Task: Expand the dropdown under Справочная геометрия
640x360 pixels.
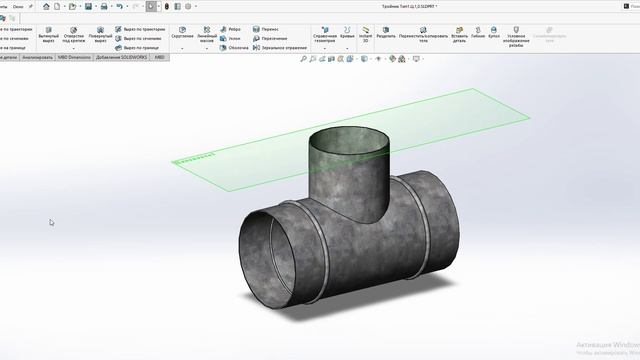Action: tap(325, 49)
